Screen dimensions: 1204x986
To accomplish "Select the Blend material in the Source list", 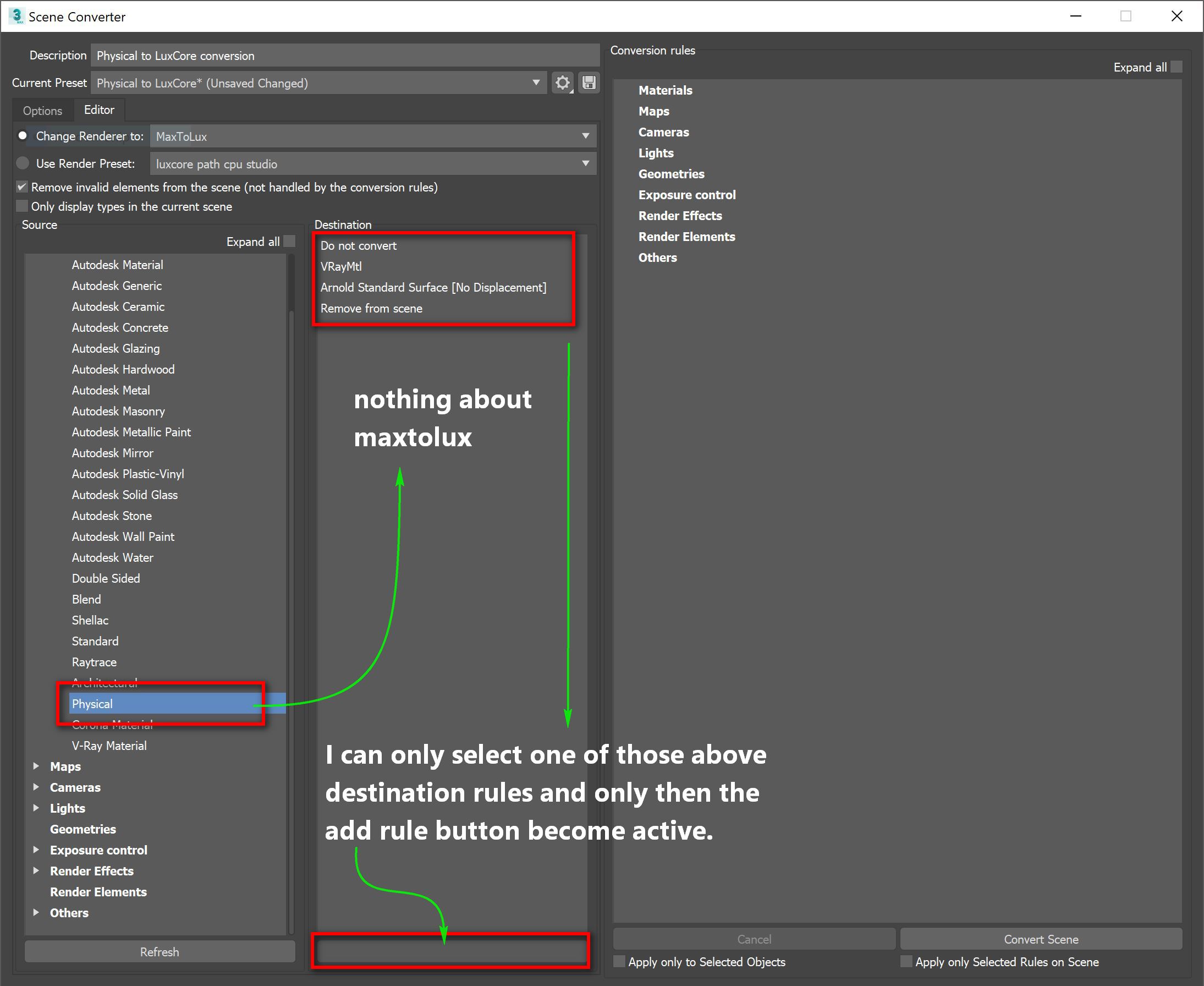I will coord(86,599).
